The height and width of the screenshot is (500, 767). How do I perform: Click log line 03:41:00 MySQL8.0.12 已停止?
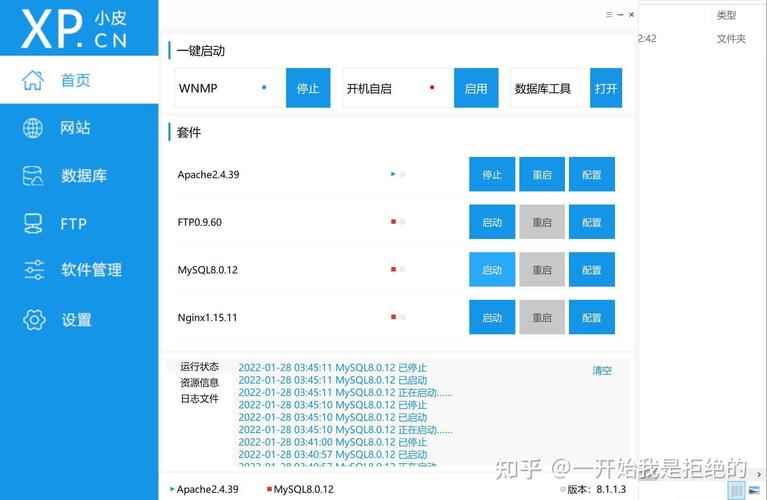click(333, 442)
